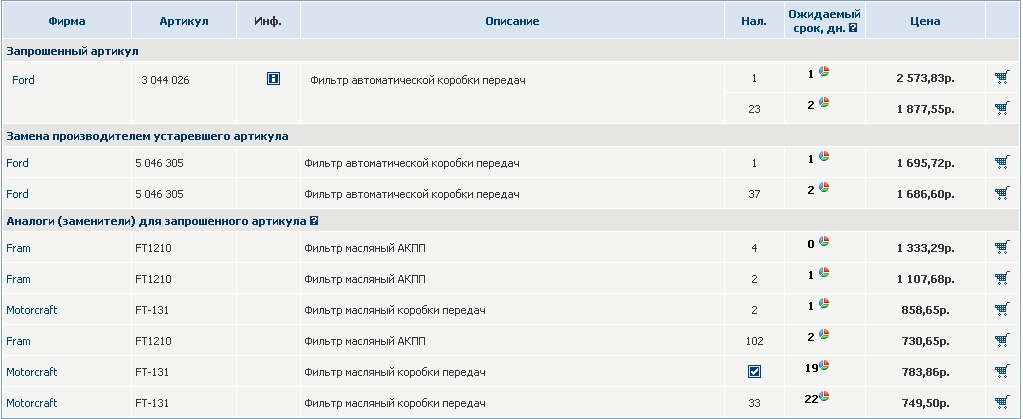The width and height of the screenshot is (1023, 419).
Task: Add the 1 877,55р. offer to cart
Action: [1002, 108]
